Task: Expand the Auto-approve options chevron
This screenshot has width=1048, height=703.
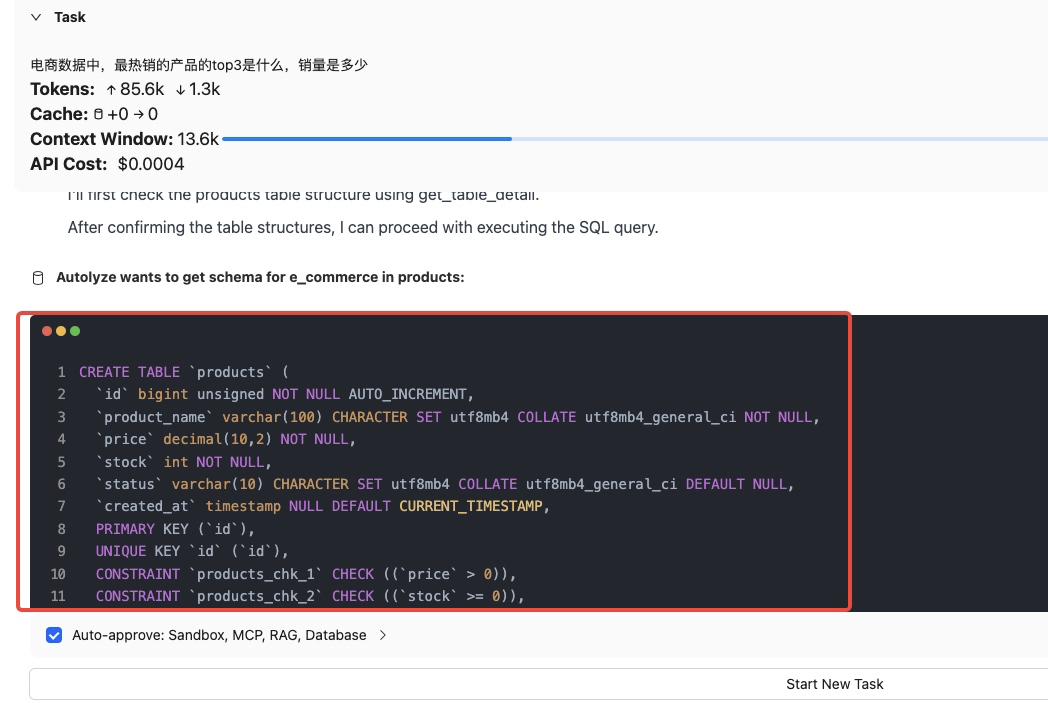Action: coord(383,636)
